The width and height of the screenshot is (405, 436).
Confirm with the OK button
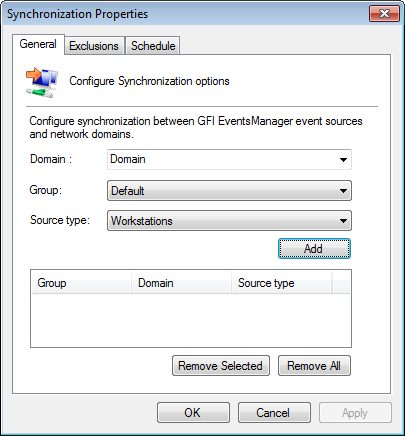pyautogui.click(x=193, y=413)
